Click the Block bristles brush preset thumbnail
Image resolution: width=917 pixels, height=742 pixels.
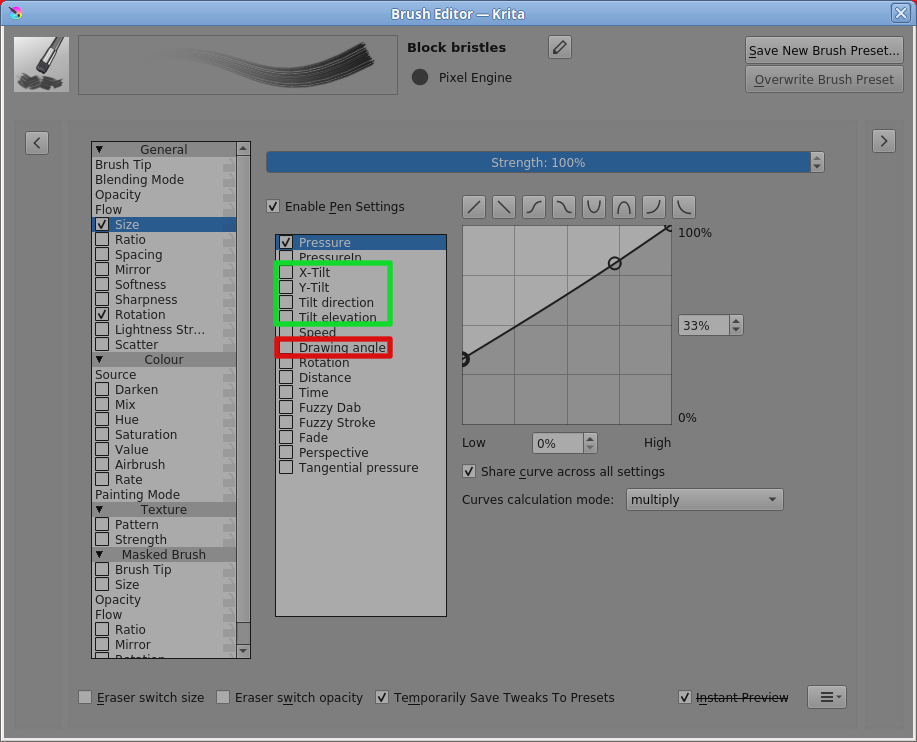[42, 64]
